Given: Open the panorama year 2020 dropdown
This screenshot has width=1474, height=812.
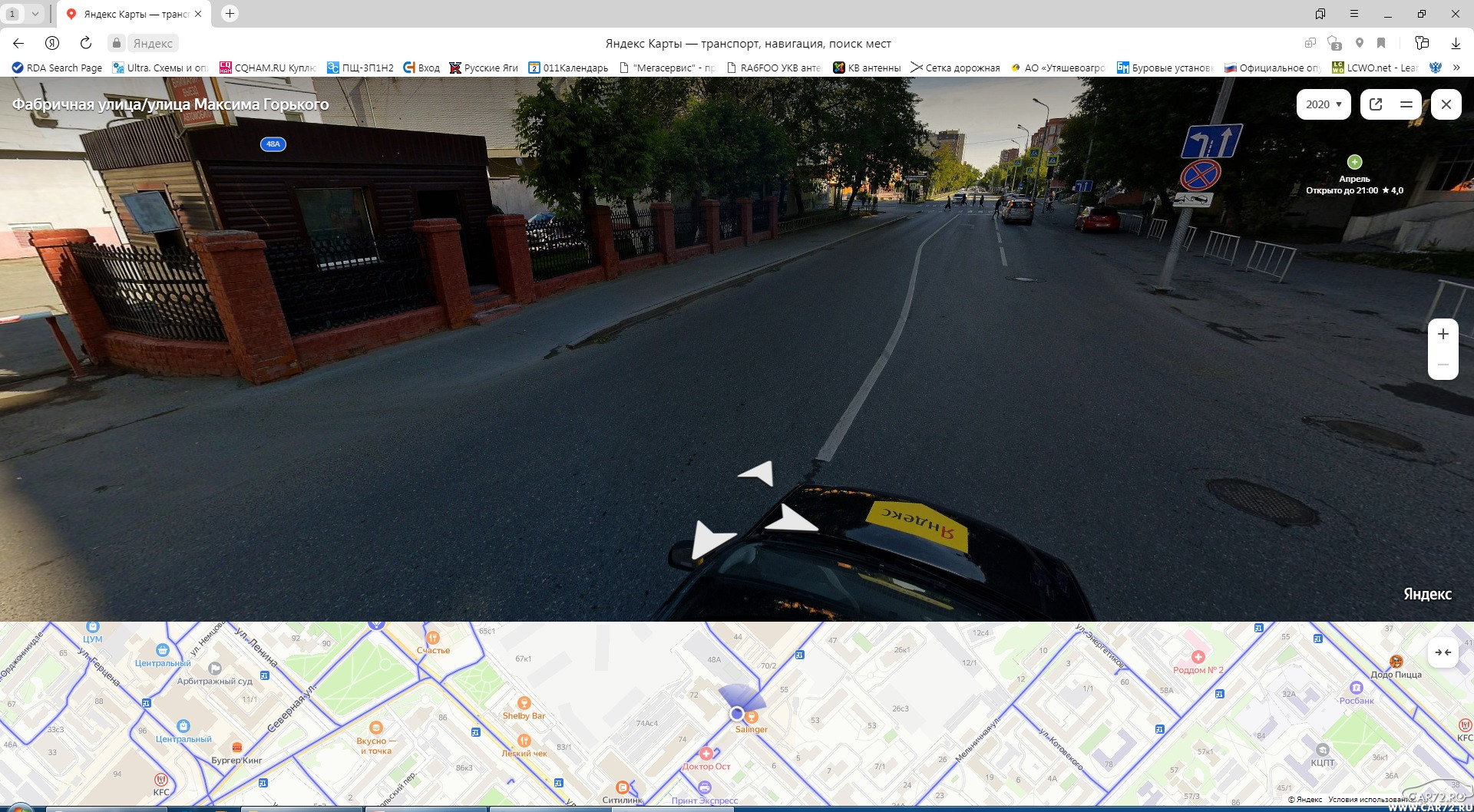Looking at the screenshot, I should point(1324,104).
